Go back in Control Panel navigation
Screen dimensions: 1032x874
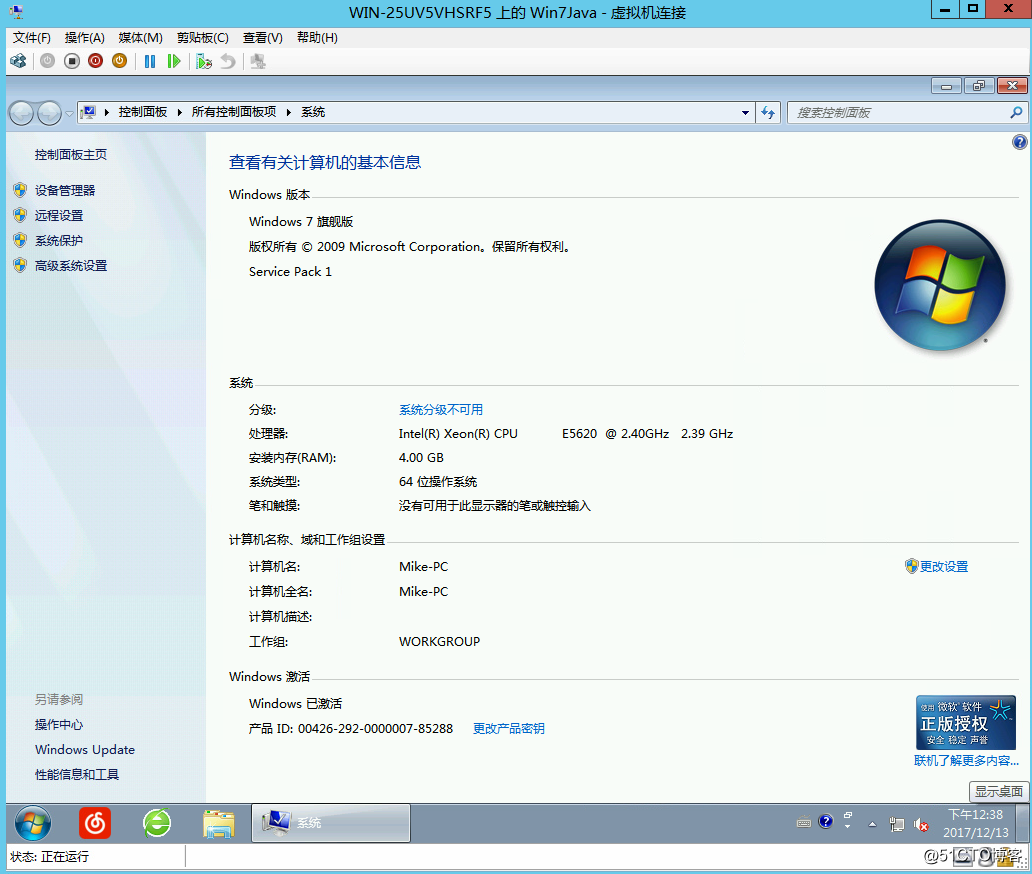point(21,113)
